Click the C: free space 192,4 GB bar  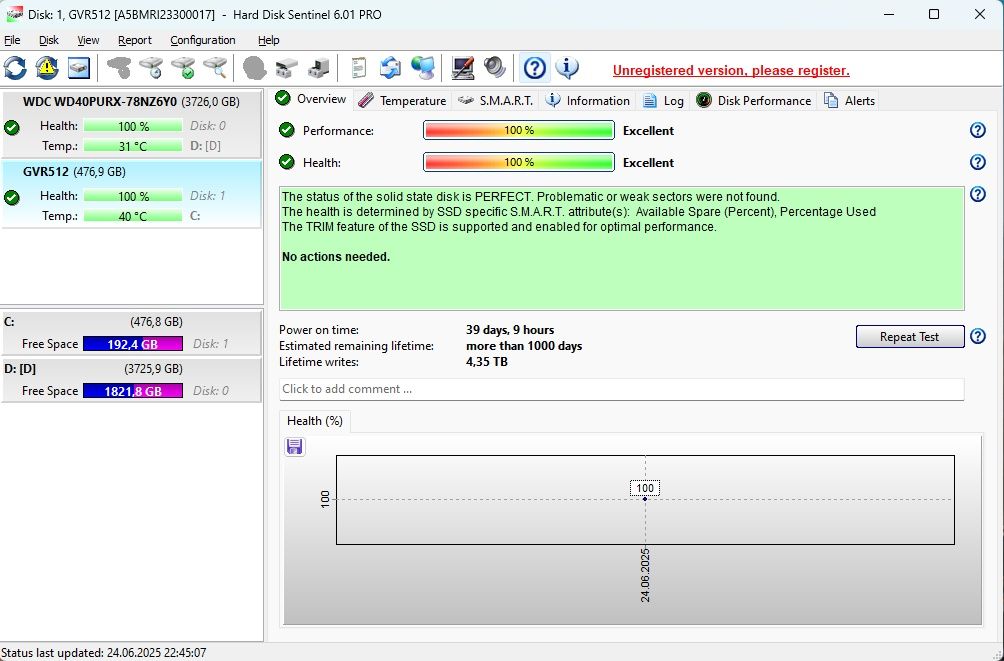click(133, 344)
